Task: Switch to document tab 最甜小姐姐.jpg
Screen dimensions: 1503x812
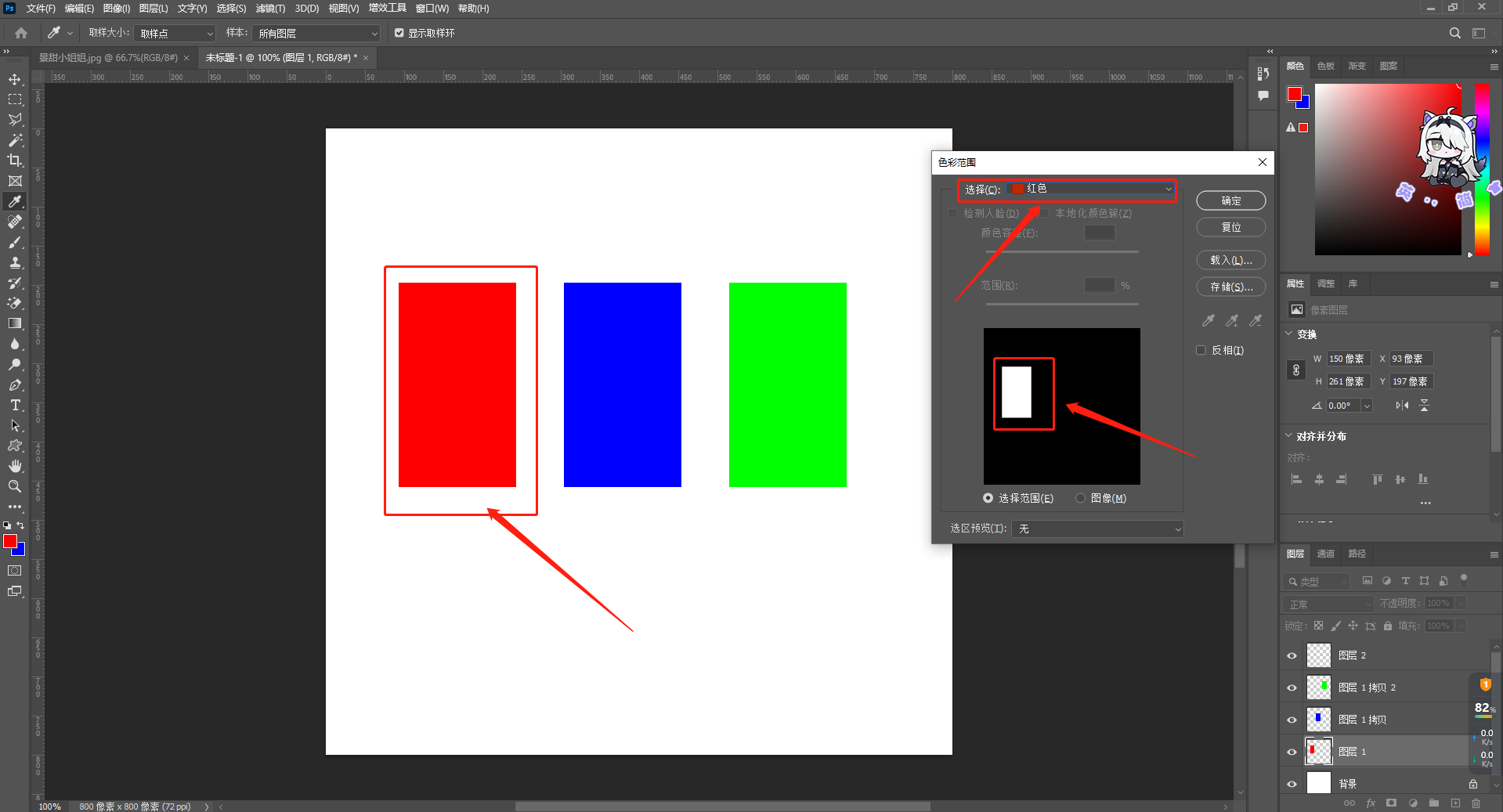Action: 108,58
